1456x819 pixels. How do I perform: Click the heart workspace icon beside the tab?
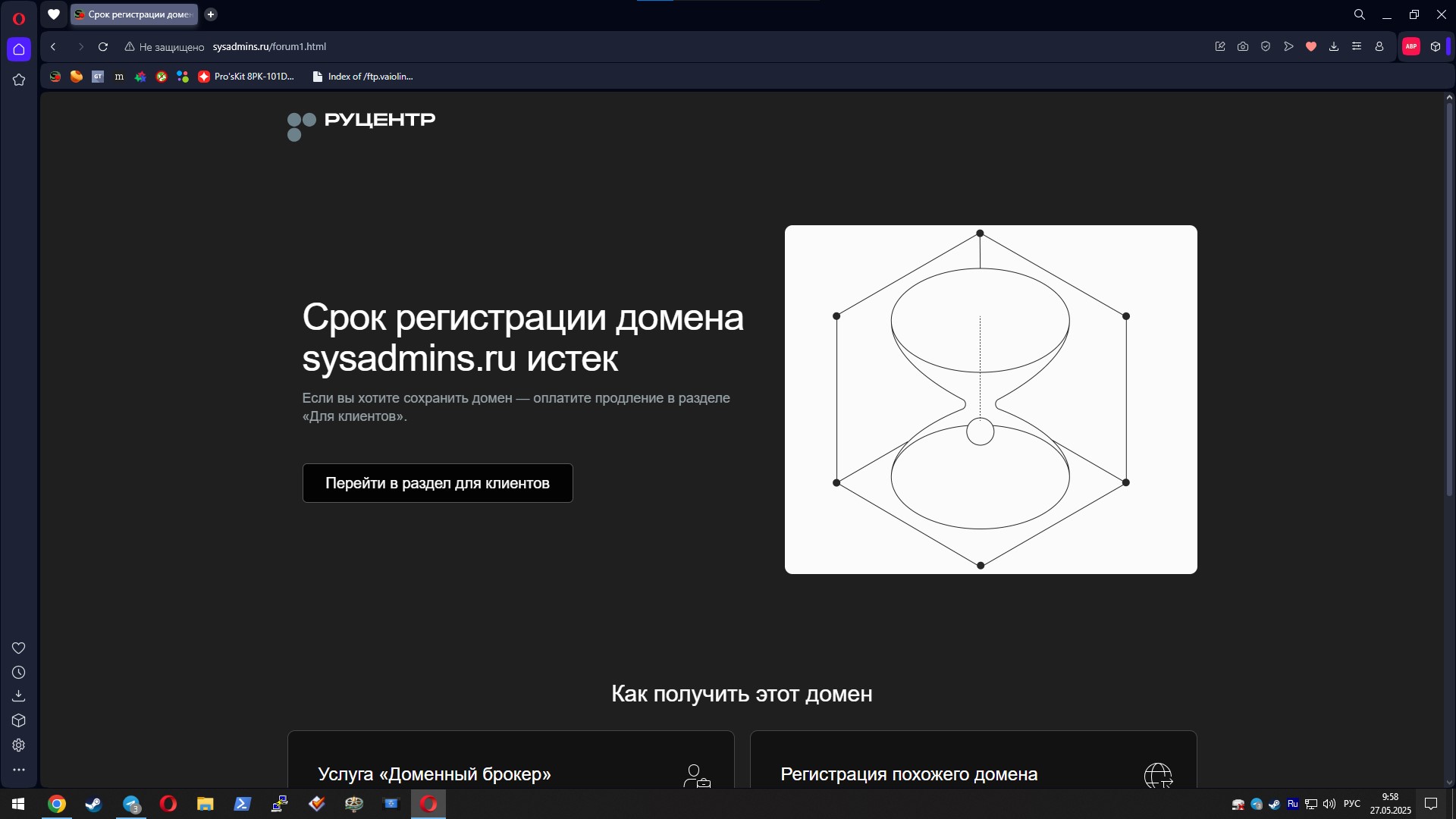tap(54, 14)
